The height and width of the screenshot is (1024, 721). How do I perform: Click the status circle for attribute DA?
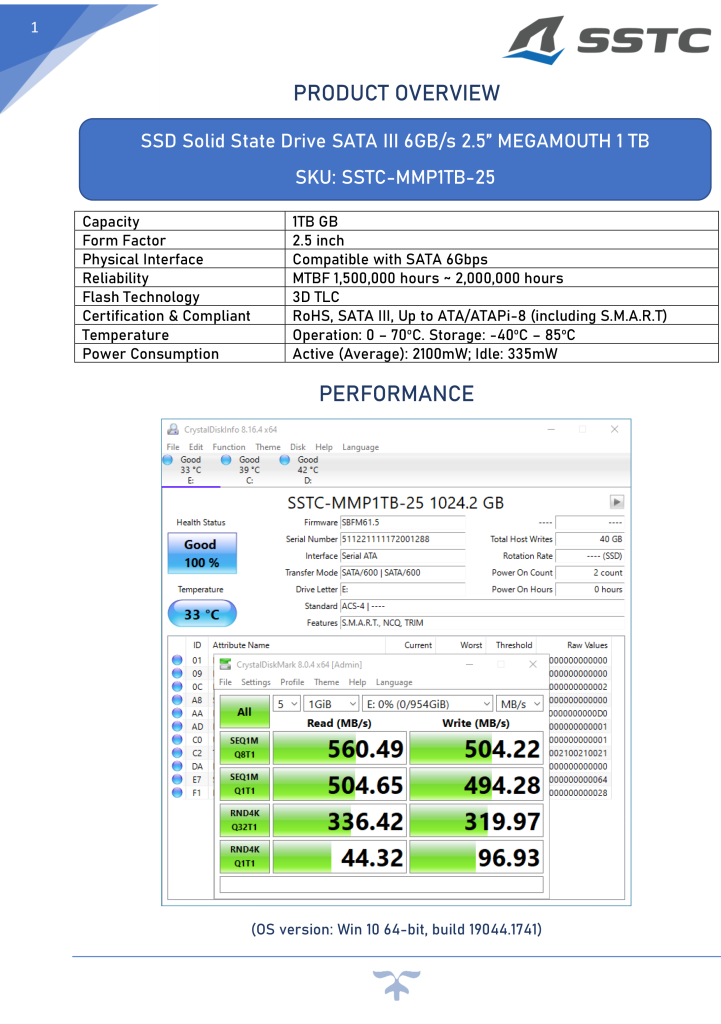click(177, 766)
